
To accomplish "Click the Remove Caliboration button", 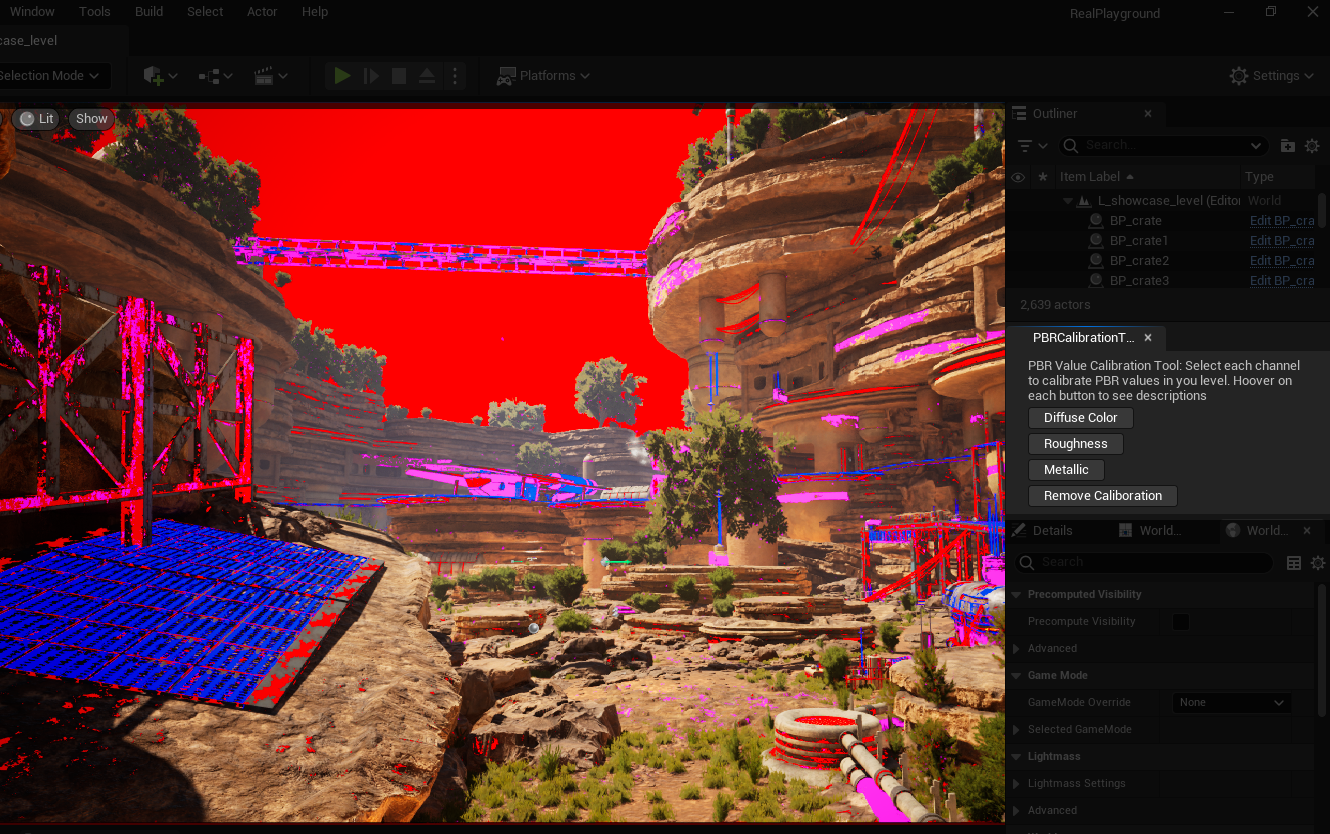I will (x=1103, y=496).
